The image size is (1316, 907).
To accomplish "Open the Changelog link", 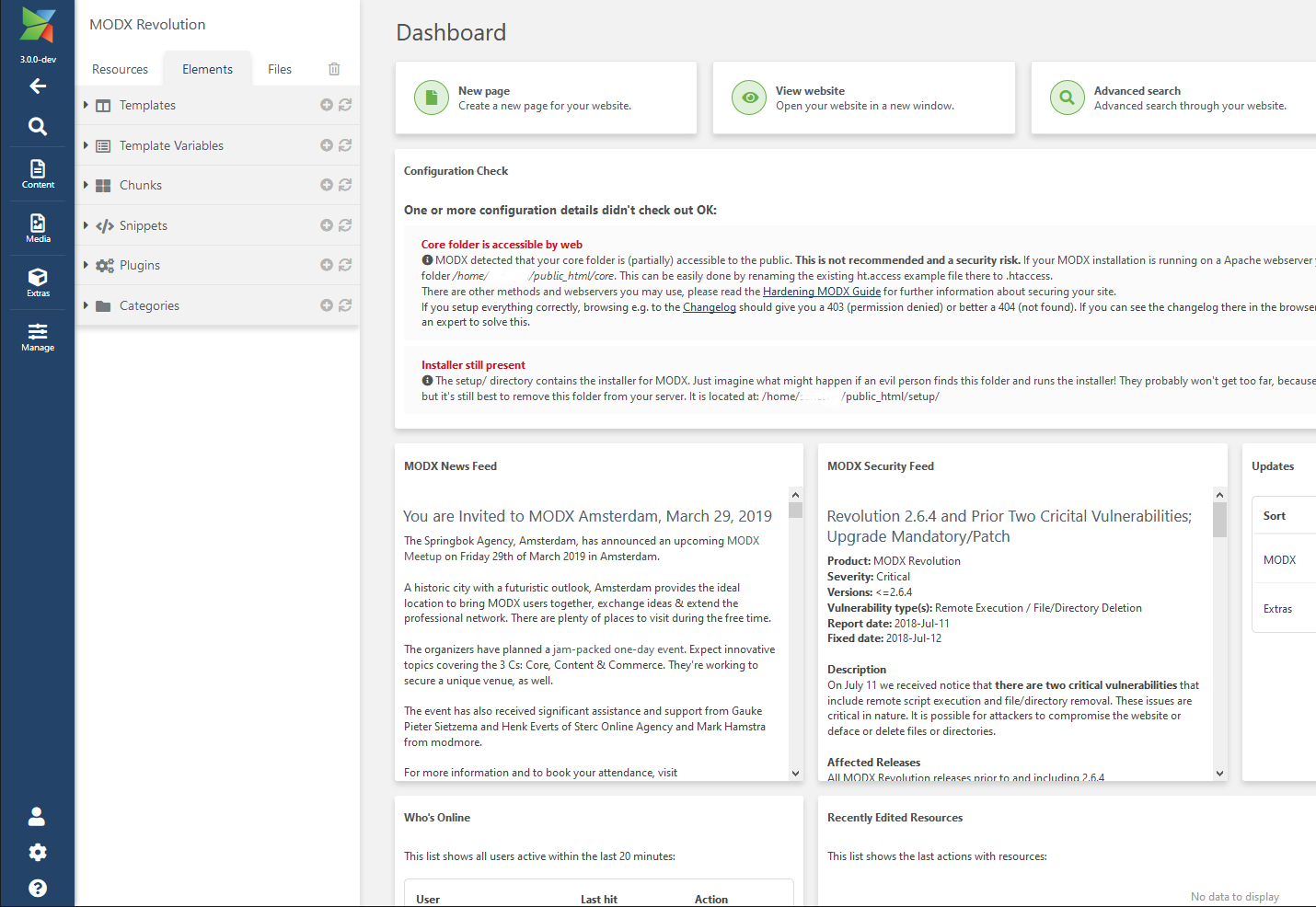I will 710,307.
